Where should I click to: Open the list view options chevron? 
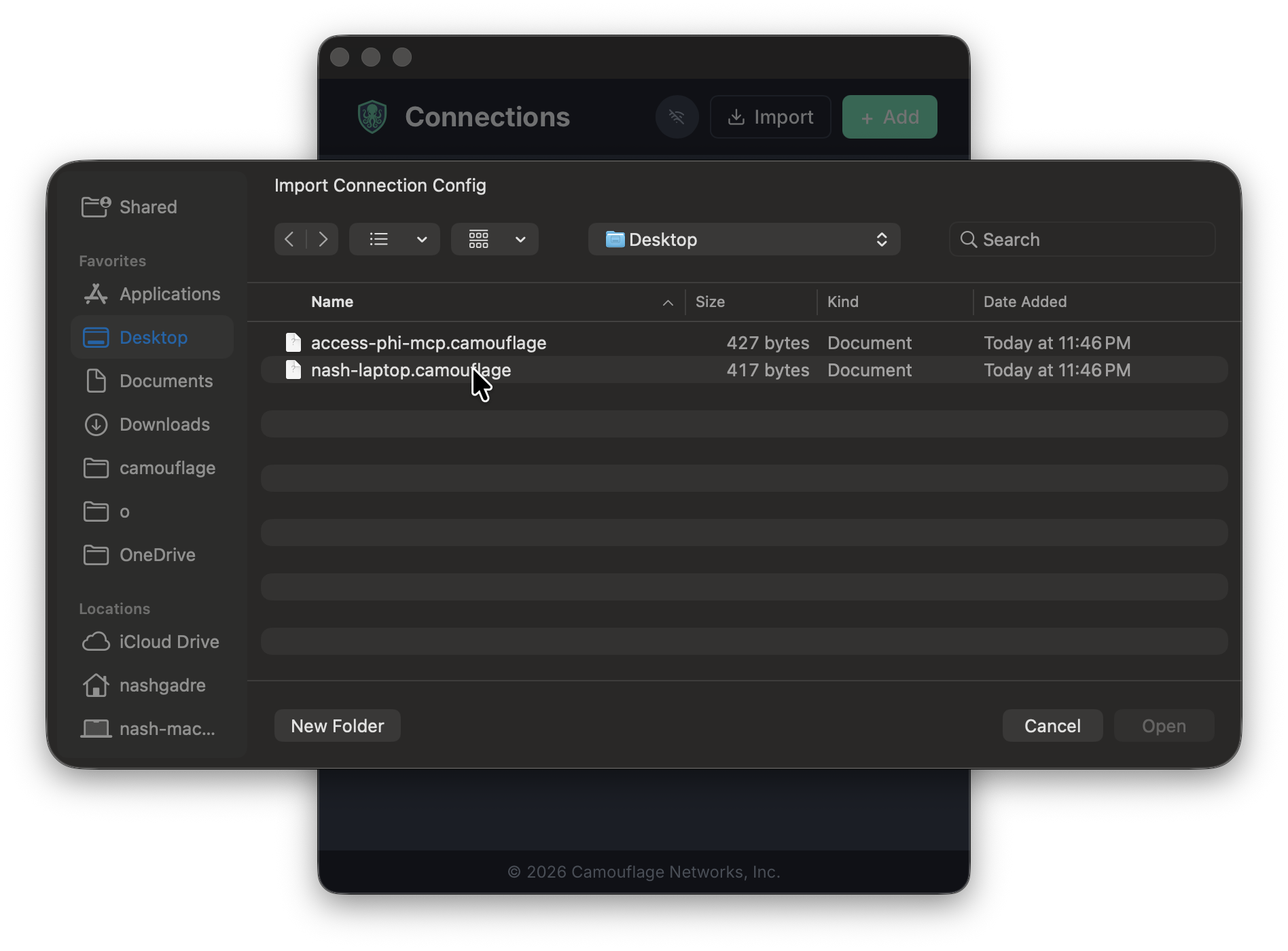[x=422, y=239]
